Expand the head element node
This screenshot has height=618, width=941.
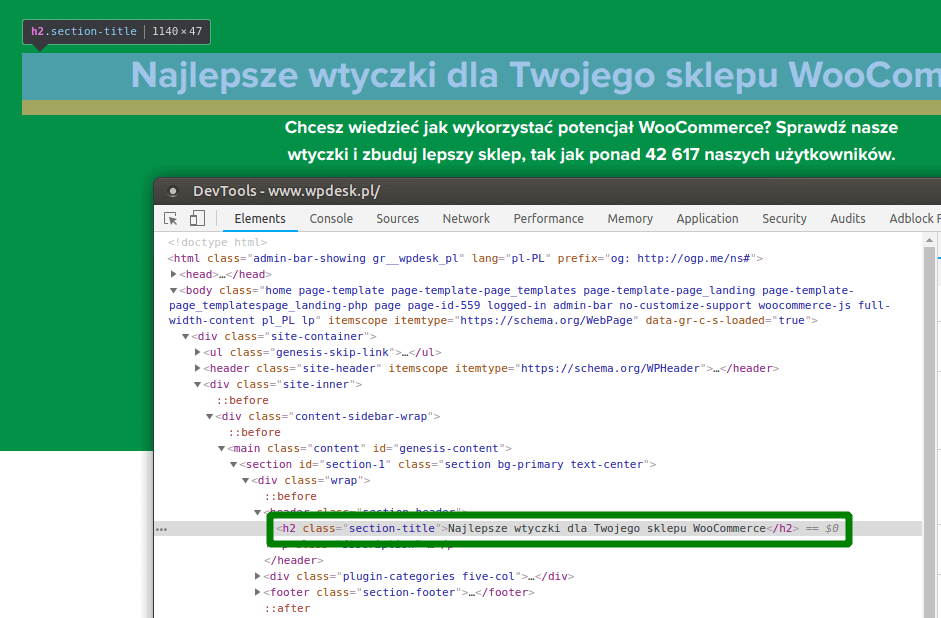click(x=173, y=274)
